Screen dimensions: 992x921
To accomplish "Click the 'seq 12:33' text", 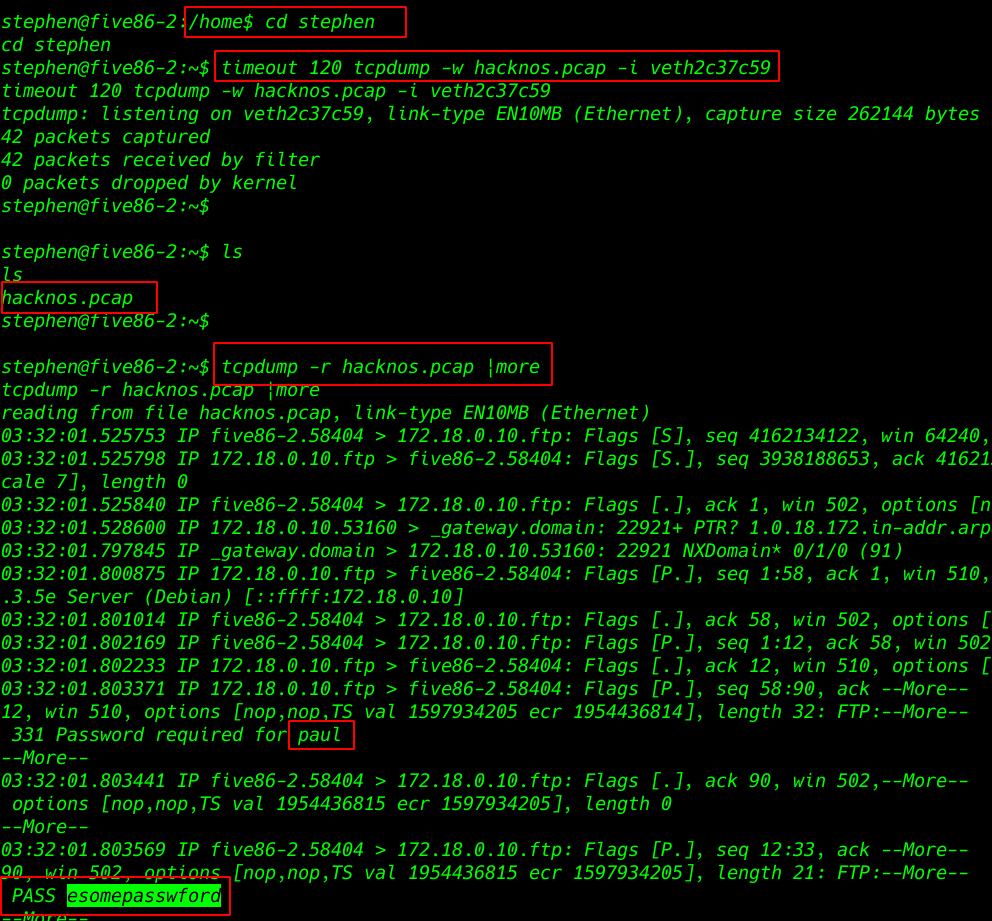I will [765, 850].
